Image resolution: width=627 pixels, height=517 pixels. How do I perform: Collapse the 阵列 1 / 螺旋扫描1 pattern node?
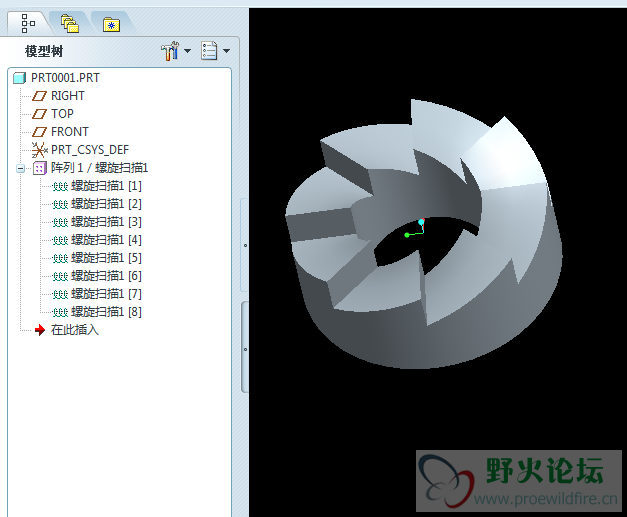20,168
